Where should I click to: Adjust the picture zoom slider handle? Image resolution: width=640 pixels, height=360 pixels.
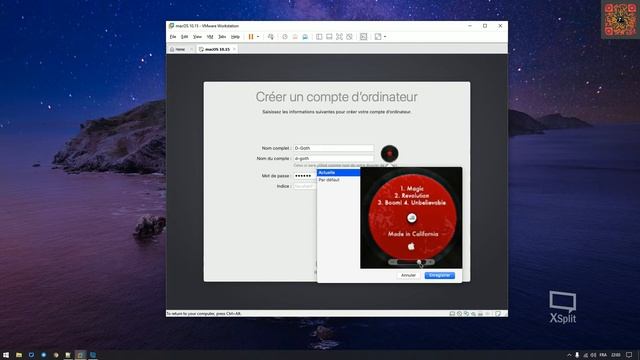(x=419, y=262)
